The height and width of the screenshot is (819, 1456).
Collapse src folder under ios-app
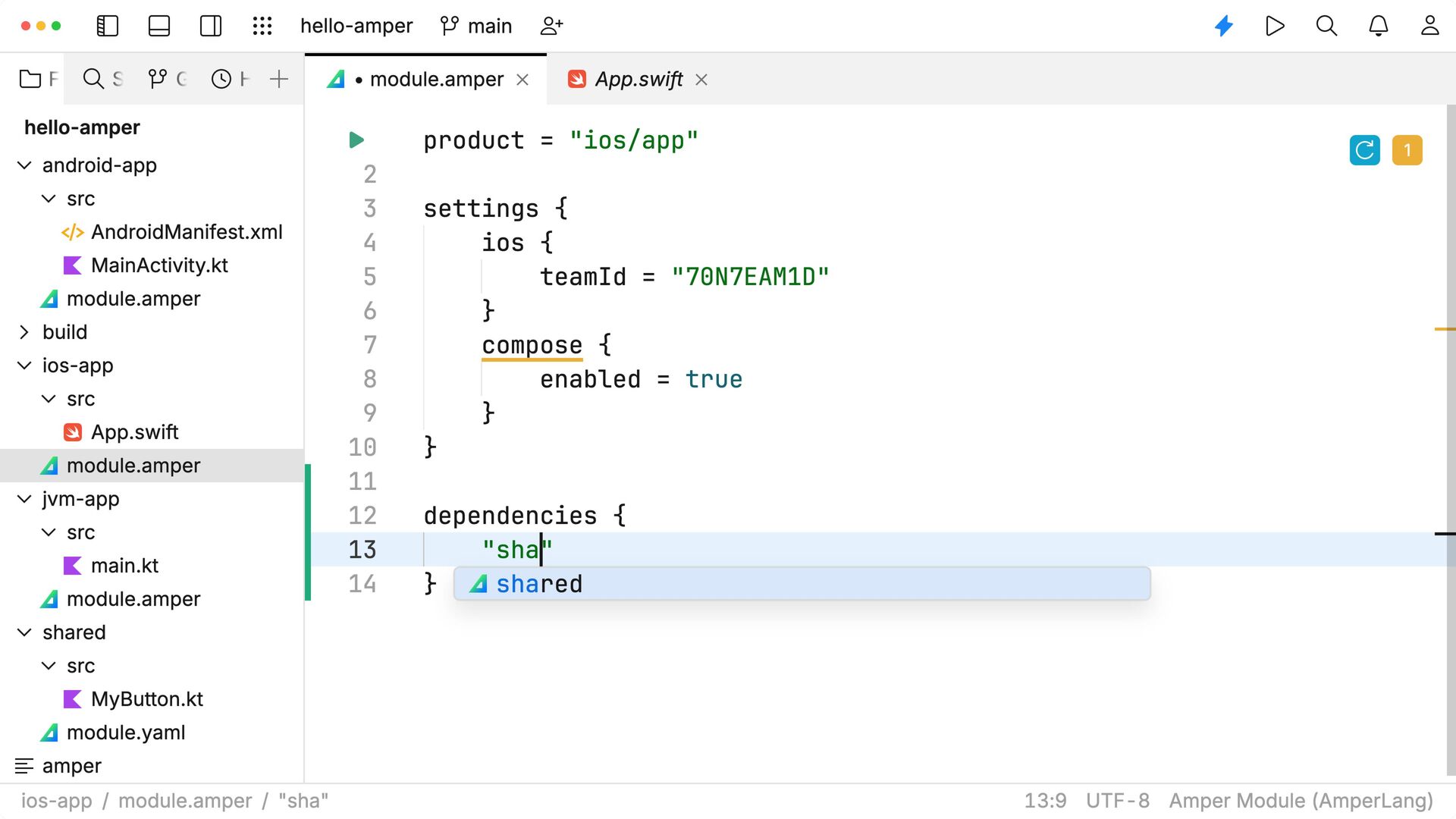[x=49, y=399]
